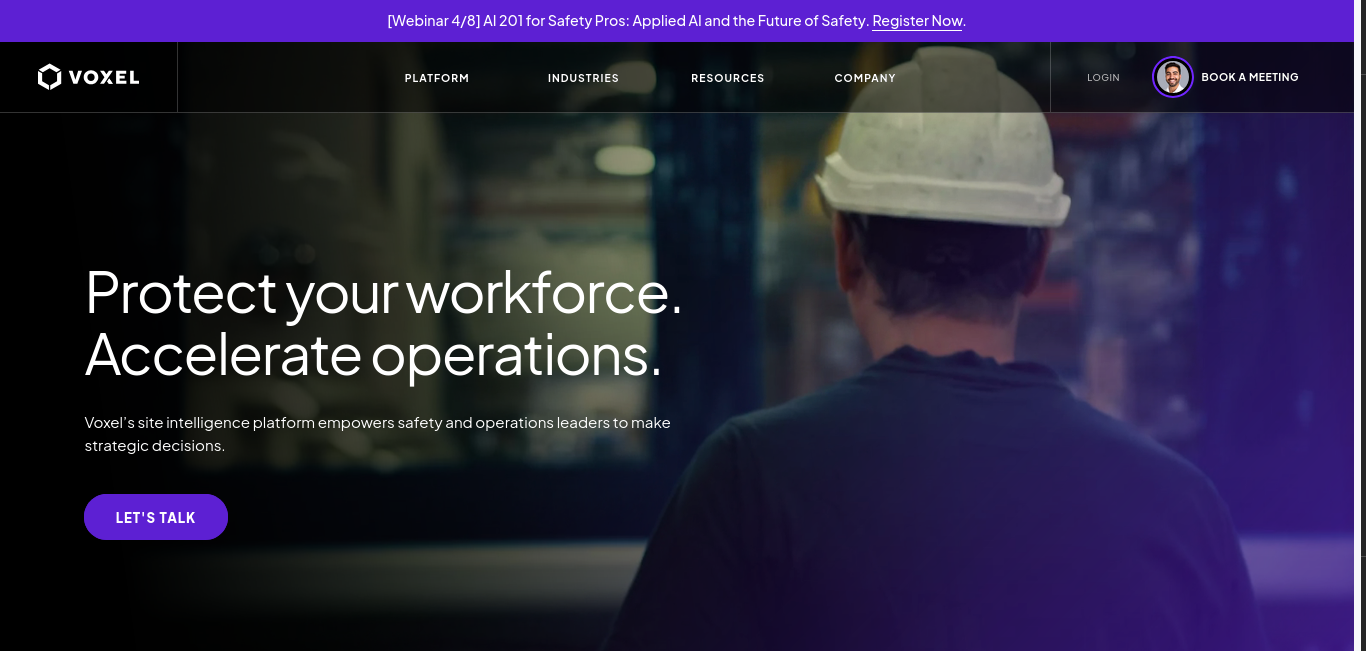Click the site intelligence platform description paragraph
The height and width of the screenshot is (651, 1366).
click(378, 434)
